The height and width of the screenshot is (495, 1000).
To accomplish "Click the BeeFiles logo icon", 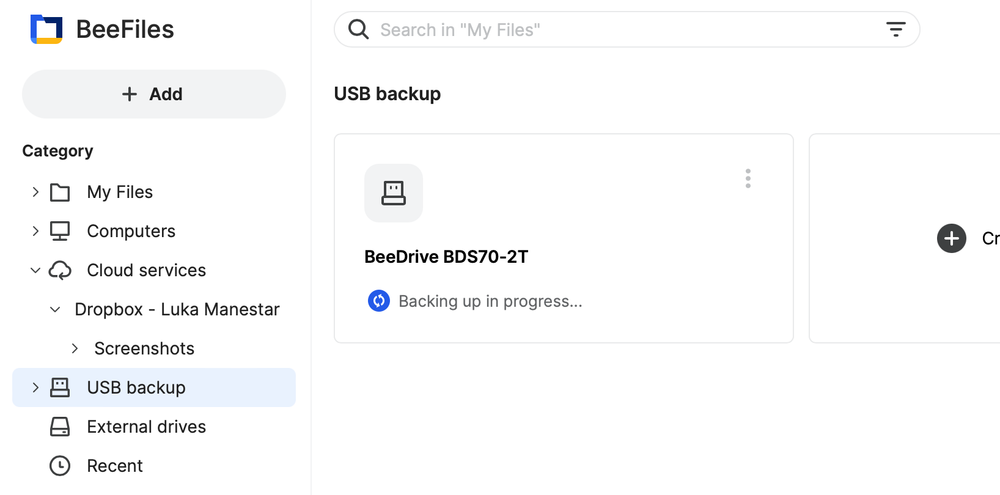I will tap(46, 29).
